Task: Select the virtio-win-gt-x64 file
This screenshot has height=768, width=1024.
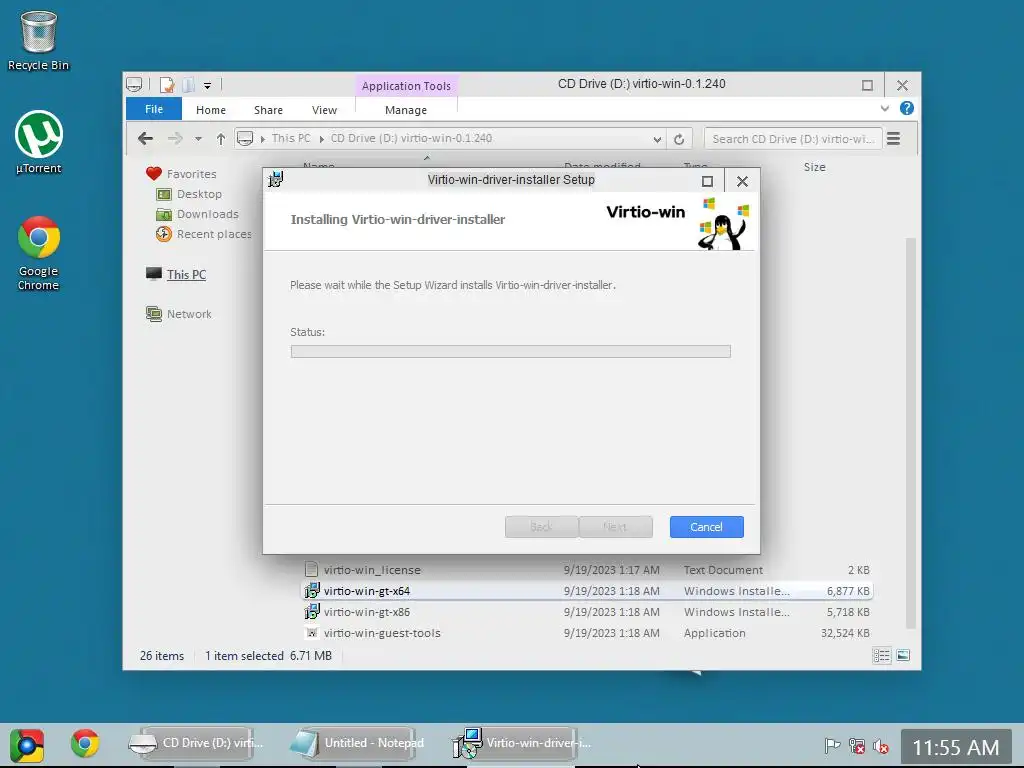Action: pos(586,591)
